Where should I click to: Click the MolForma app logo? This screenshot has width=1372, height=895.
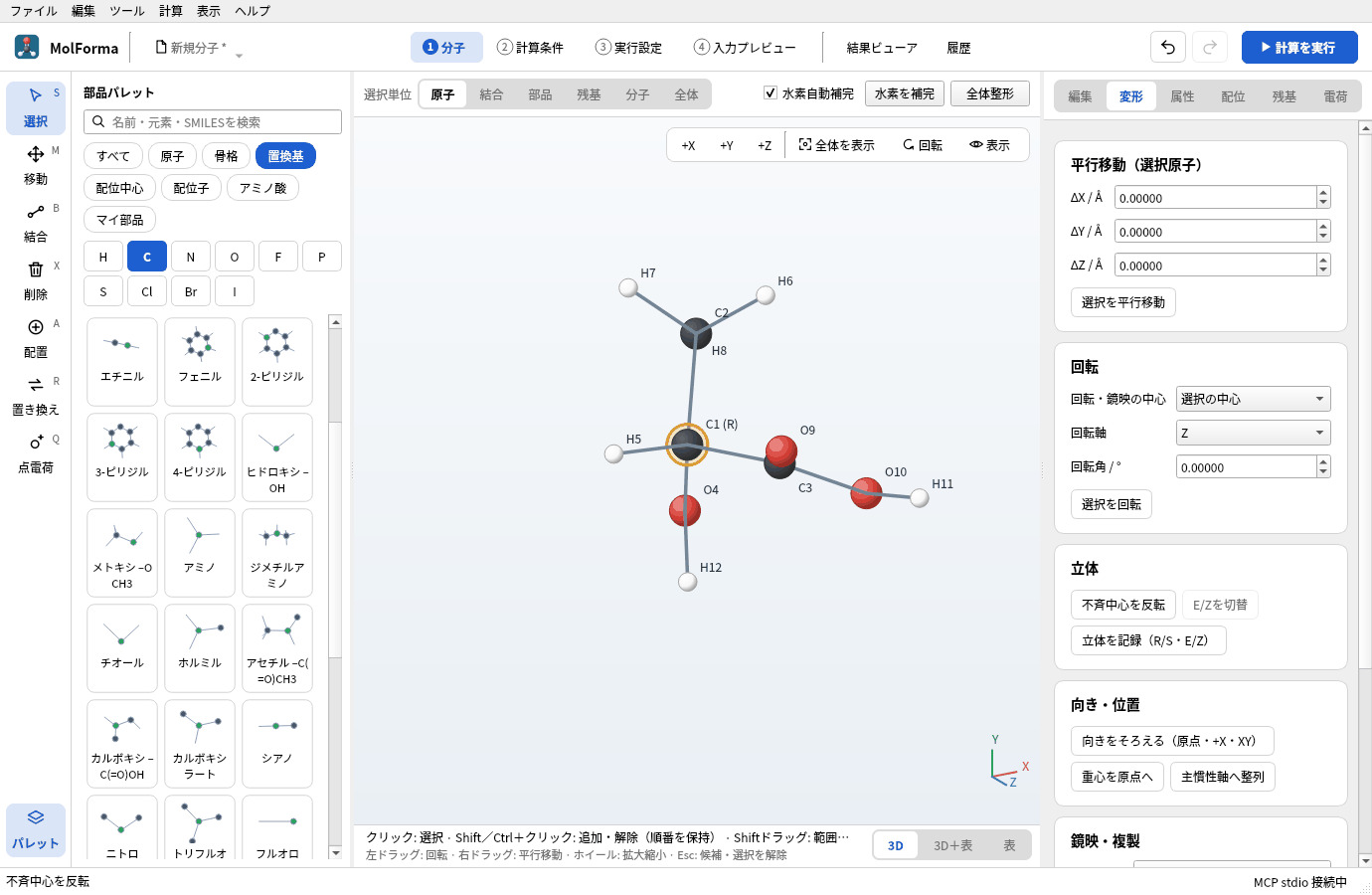pyautogui.click(x=27, y=47)
